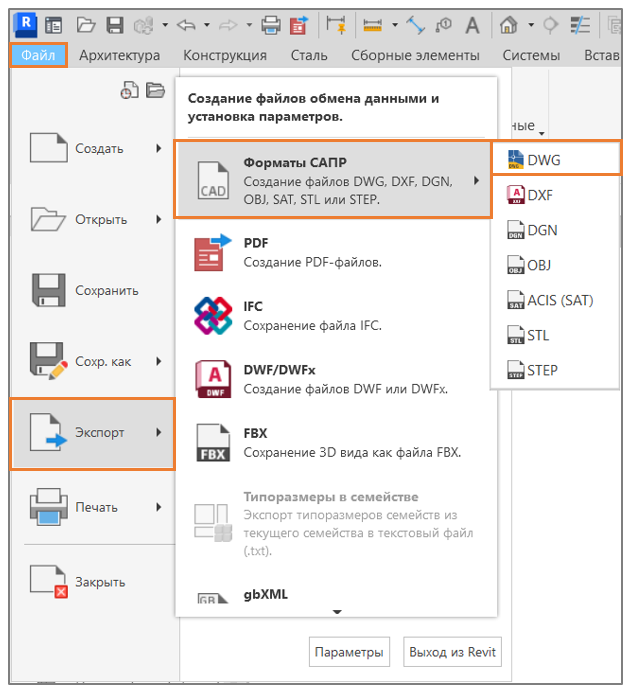Click the Revit application logo icon

tap(26, 24)
